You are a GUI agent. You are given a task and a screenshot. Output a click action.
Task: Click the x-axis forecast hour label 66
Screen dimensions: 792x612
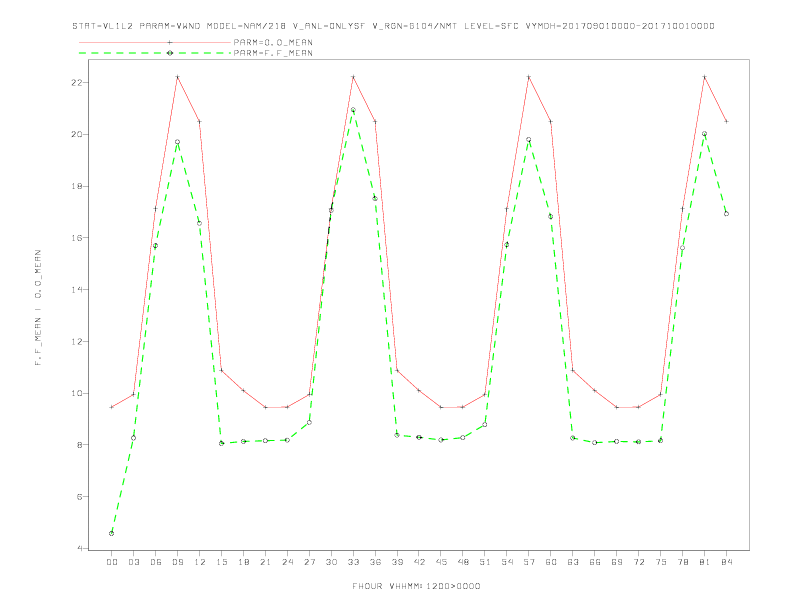595,562
